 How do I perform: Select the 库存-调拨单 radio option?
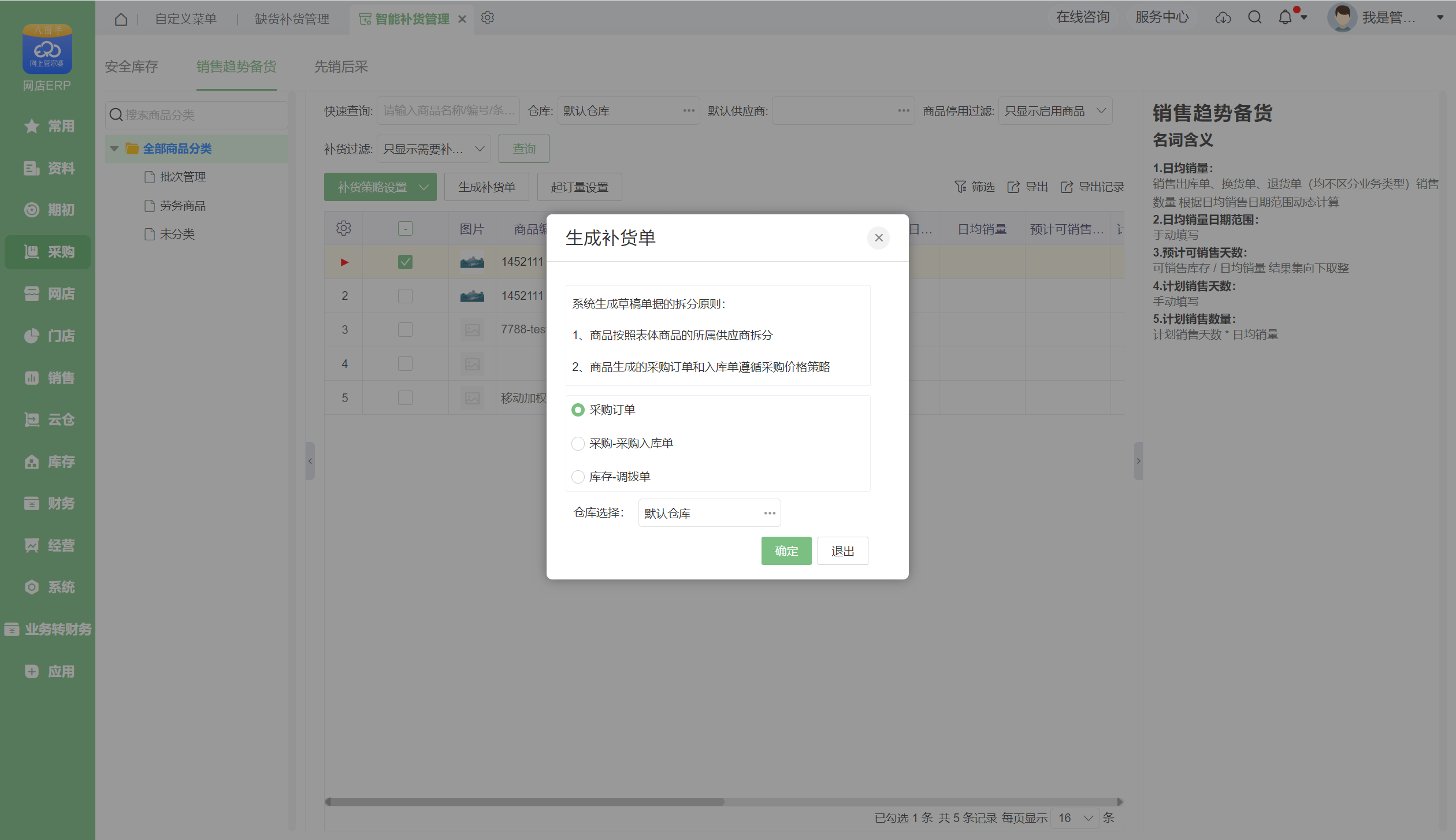578,477
